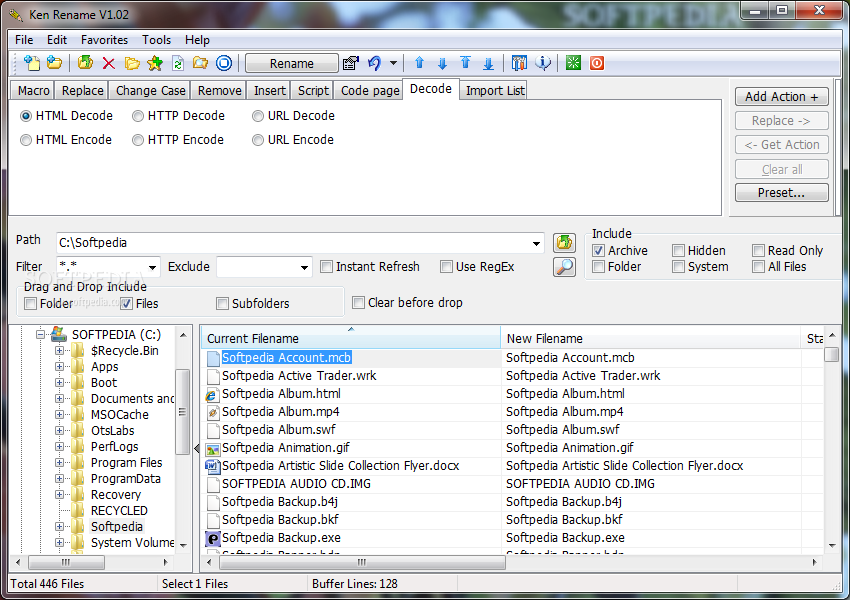Screen dimensions: 850x600
Task: Open the Favorites menu
Action: point(104,40)
